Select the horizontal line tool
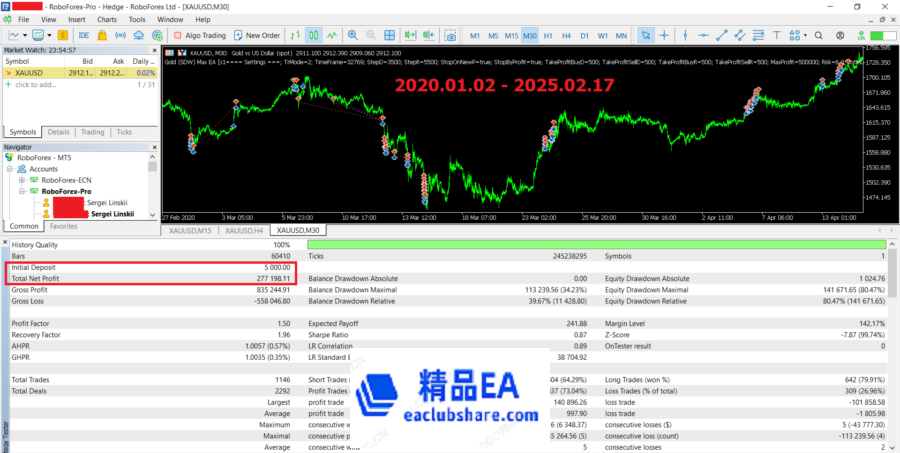Viewport: 900px width, 453px height. [x=704, y=36]
